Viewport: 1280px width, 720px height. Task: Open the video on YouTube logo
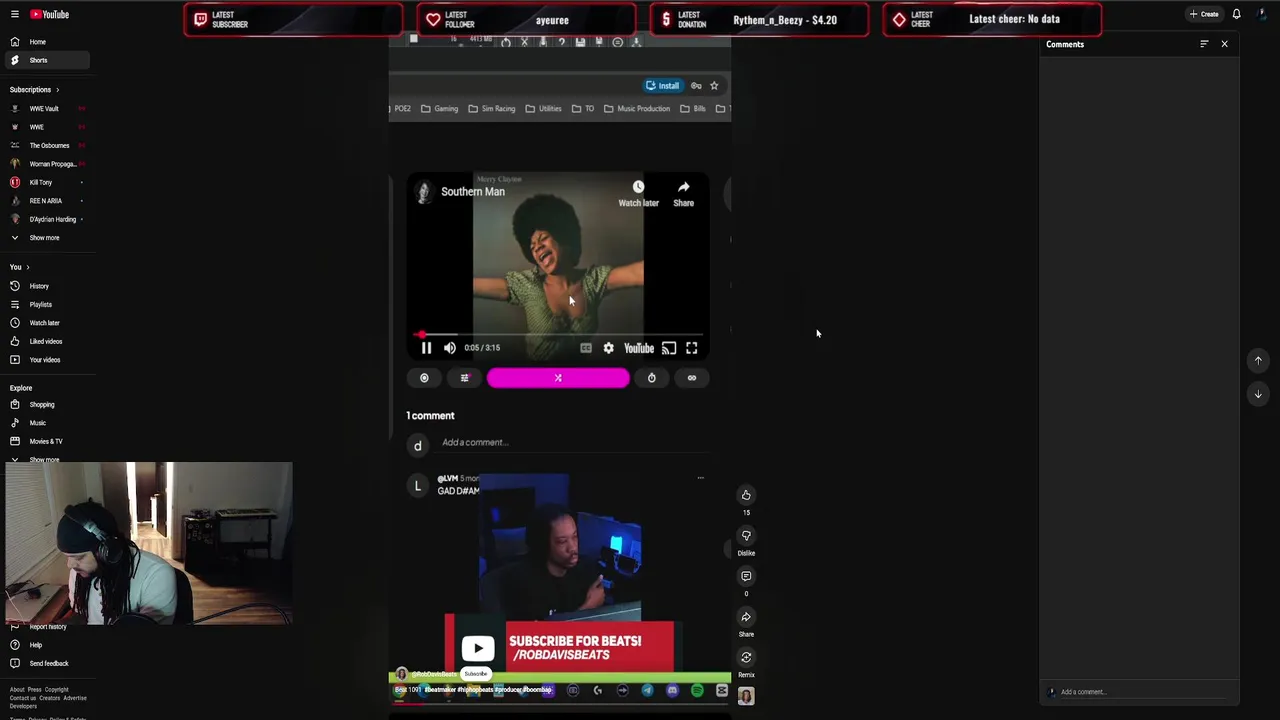pos(639,348)
